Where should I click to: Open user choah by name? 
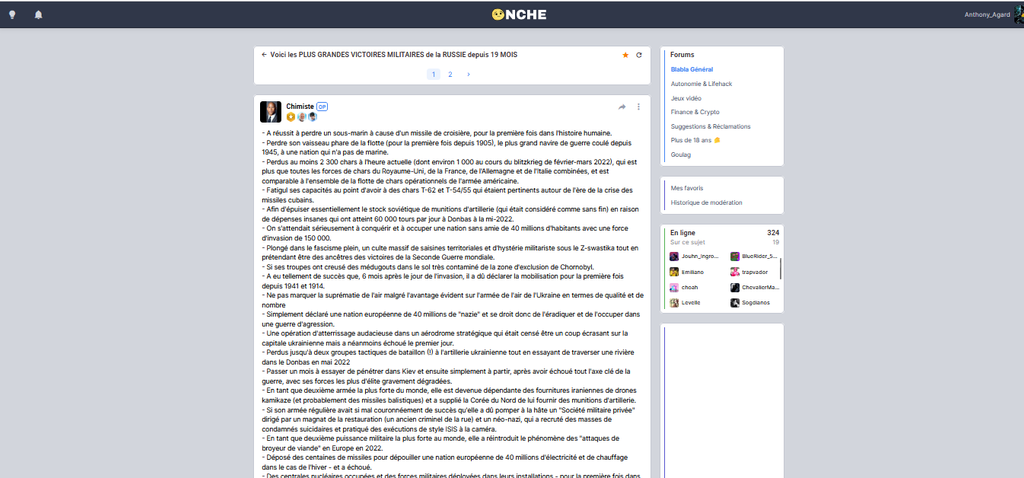[689, 287]
